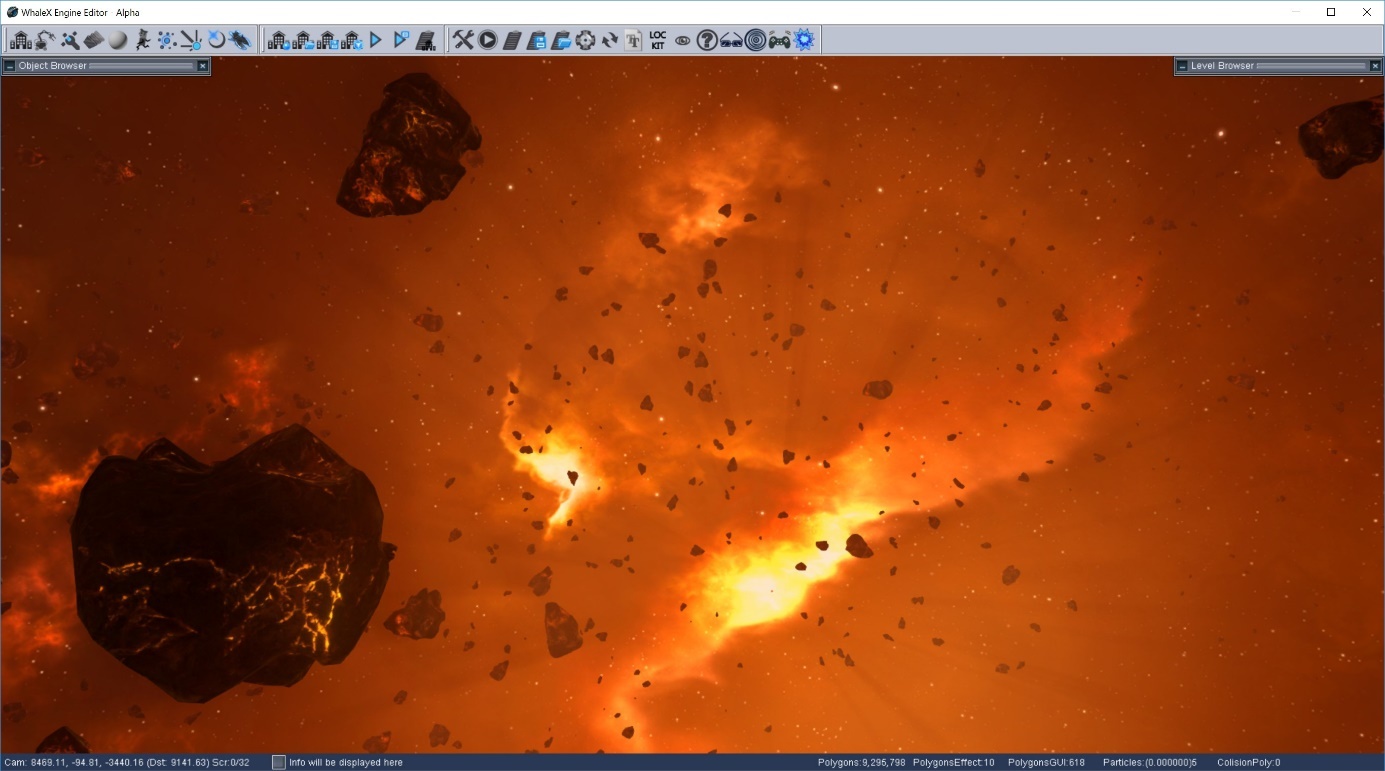The height and width of the screenshot is (771, 1385).
Task: Click the robot arm tool icon
Action: point(45,40)
